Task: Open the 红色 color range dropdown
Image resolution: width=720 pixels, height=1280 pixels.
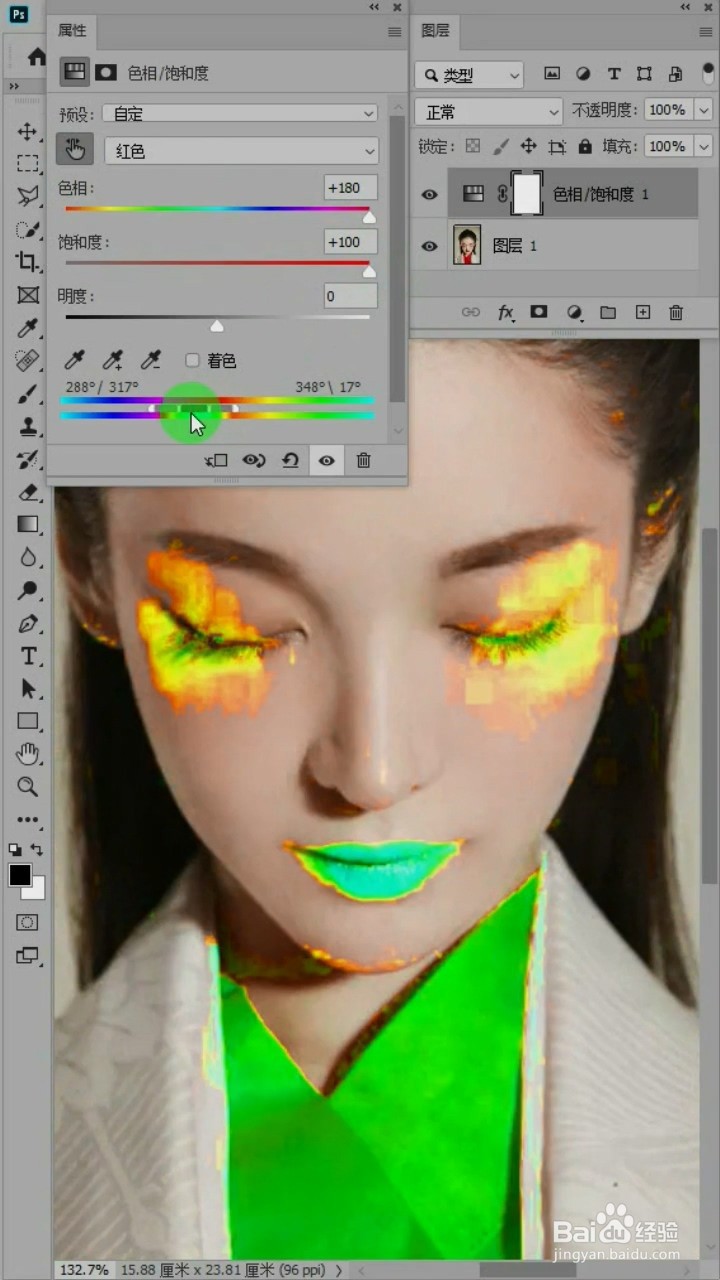Action: pyautogui.click(x=241, y=151)
